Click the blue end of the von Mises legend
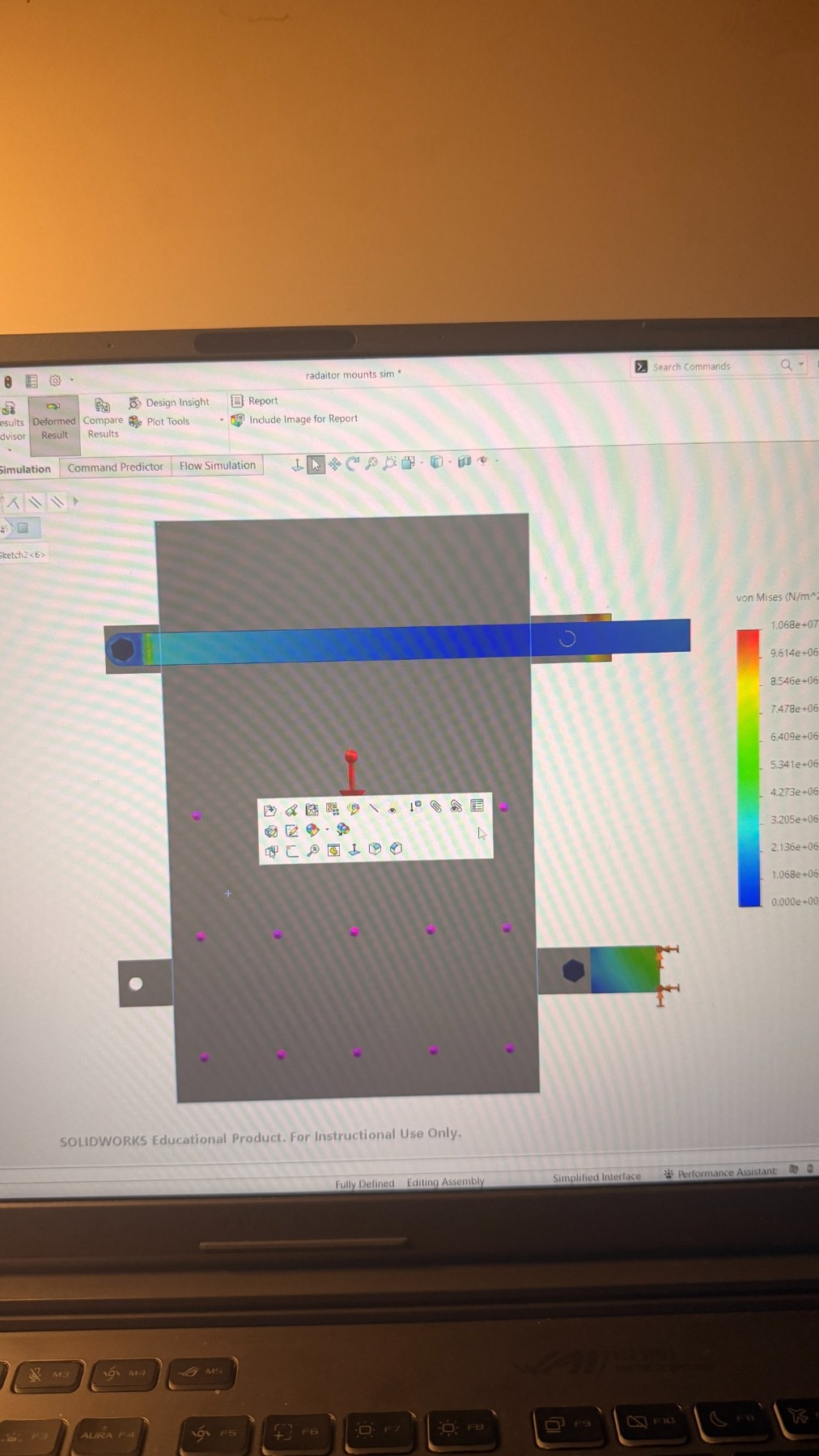 tap(749, 898)
